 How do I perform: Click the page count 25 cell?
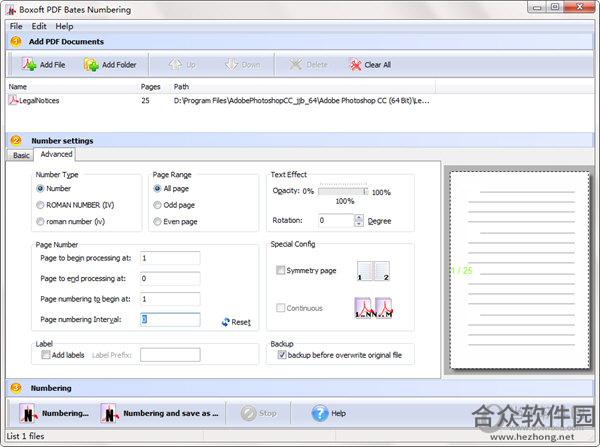(x=145, y=101)
